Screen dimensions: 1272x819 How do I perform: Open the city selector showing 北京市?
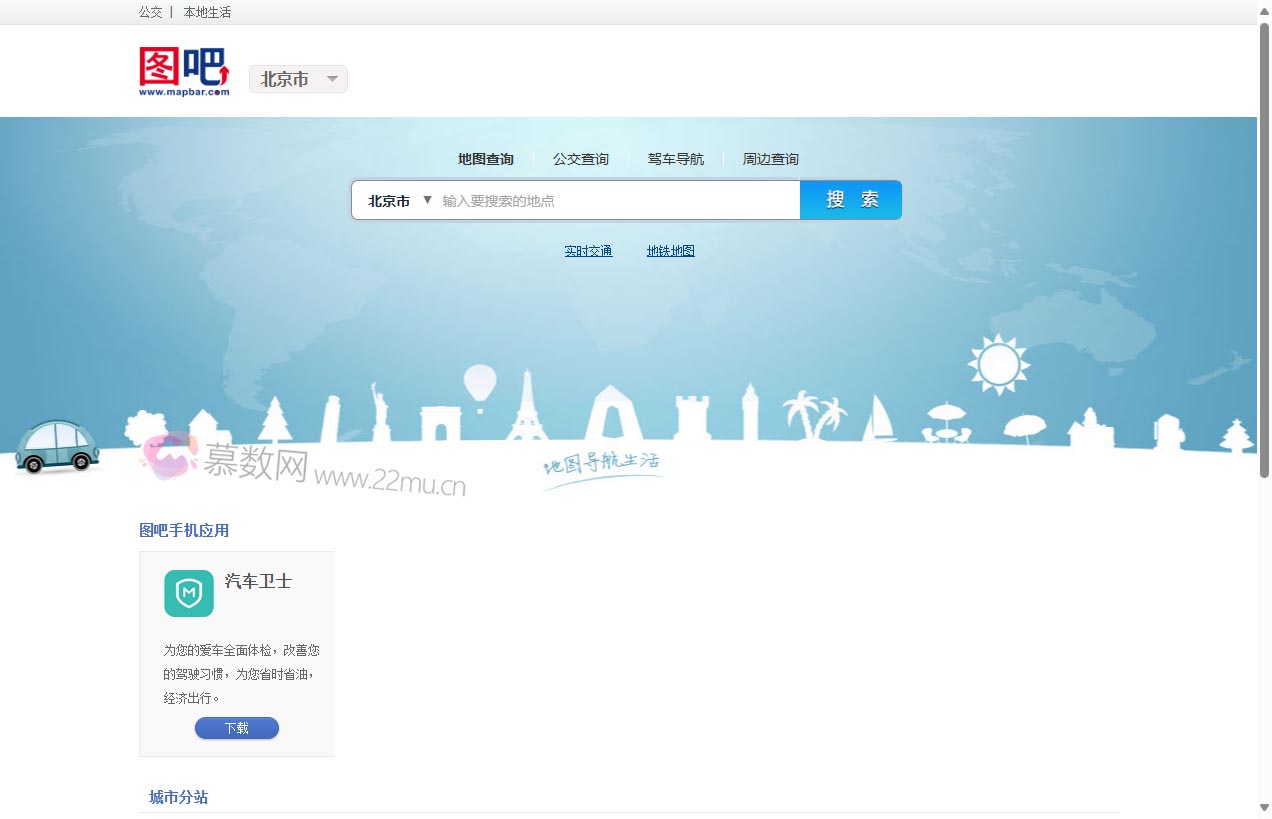tap(297, 79)
